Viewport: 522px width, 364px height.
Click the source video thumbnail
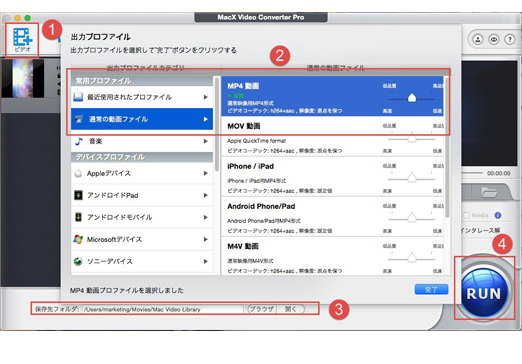[23, 78]
